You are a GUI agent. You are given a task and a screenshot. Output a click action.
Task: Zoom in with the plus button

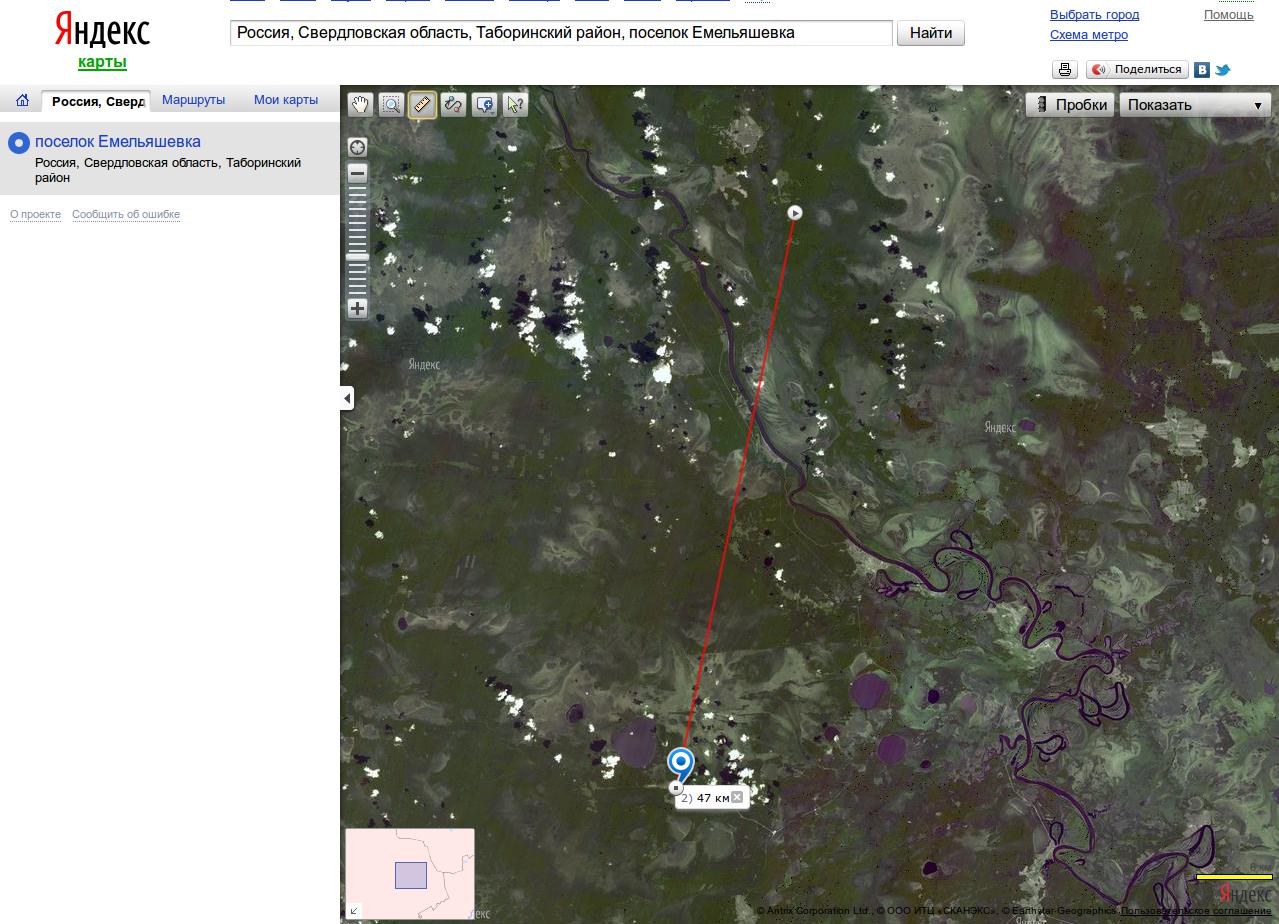357,308
